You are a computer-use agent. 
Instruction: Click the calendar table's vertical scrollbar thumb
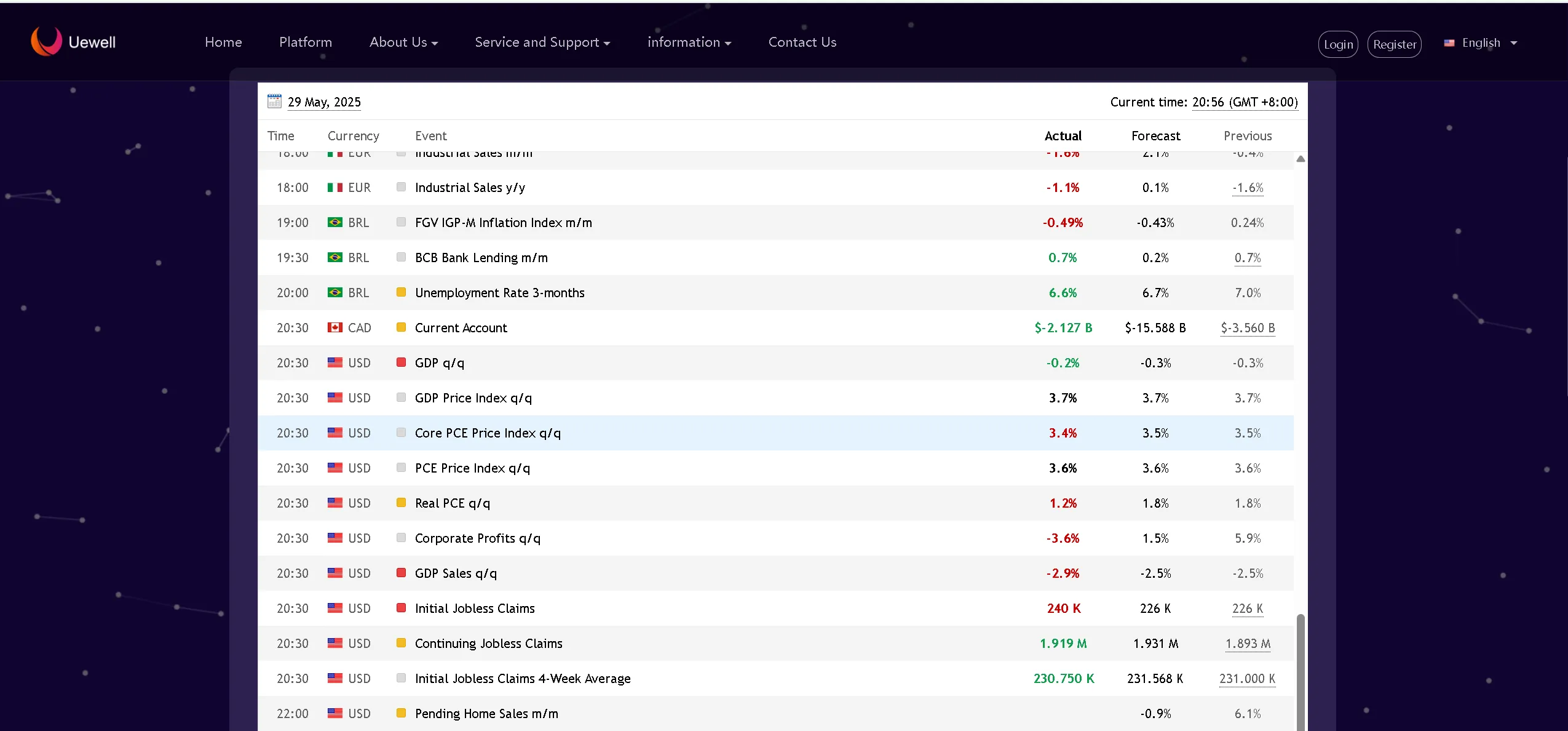click(x=1301, y=671)
